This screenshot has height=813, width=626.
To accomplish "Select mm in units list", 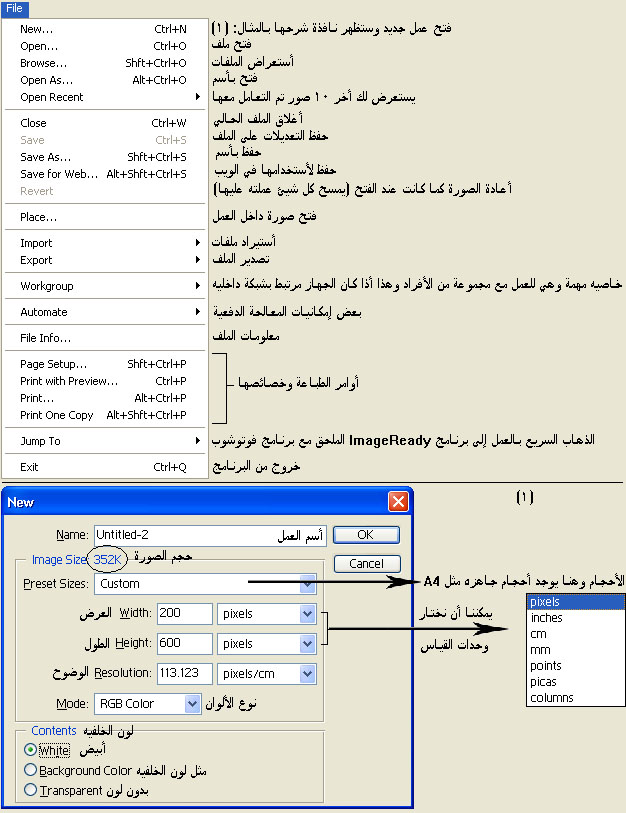I will coord(576,650).
